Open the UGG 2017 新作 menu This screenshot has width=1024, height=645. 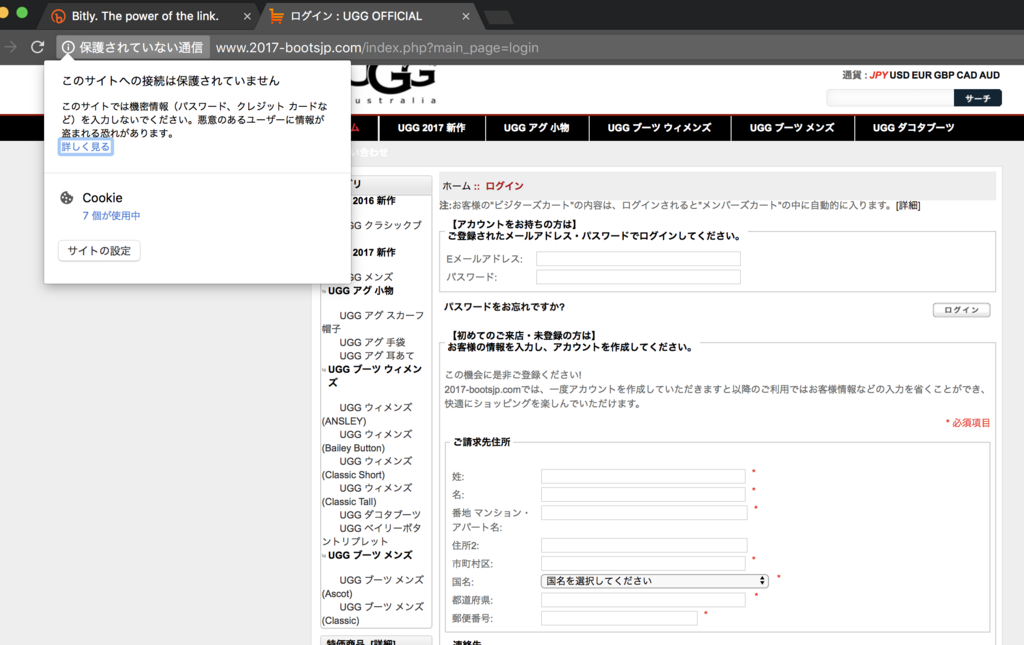(x=432, y=128)
